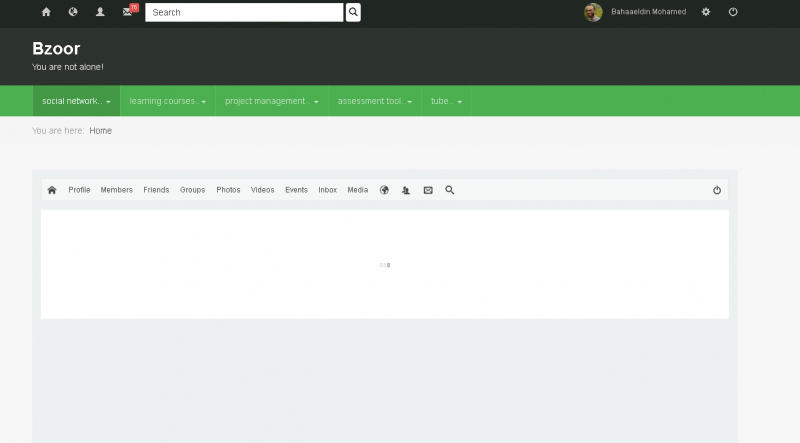Viewport: 800px width, 443px height.
Task: Expand the assessment tool dropdown menu
Action: 375,101
